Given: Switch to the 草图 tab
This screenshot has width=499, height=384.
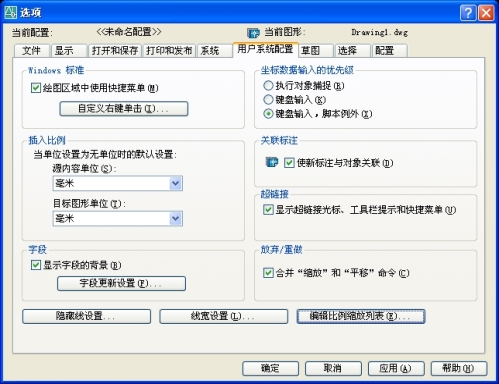Looking at the screenshot, I should pyautogui.click(x=316, y=51).
